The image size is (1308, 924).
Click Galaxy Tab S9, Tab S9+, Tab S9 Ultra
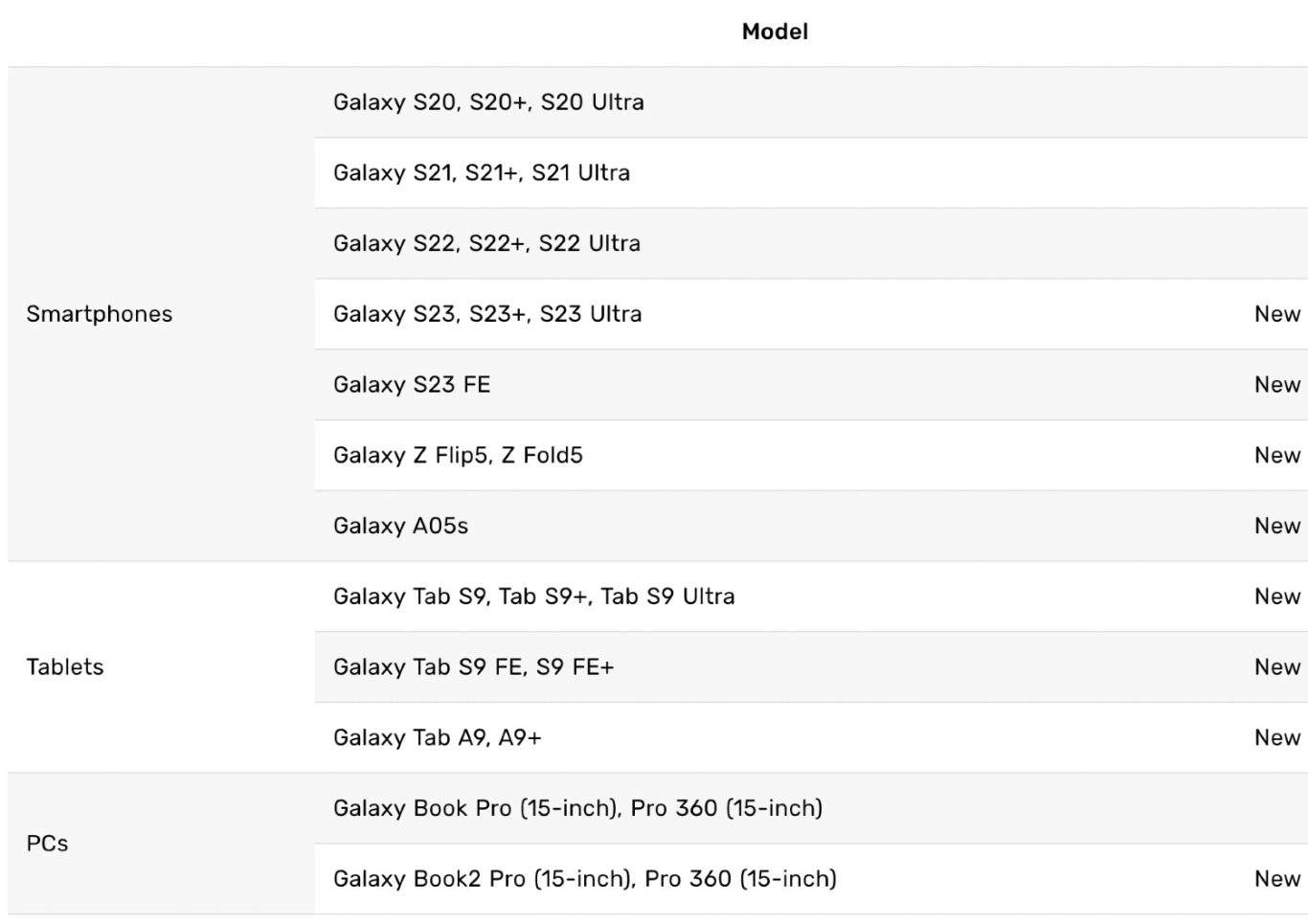coord(533,597)
